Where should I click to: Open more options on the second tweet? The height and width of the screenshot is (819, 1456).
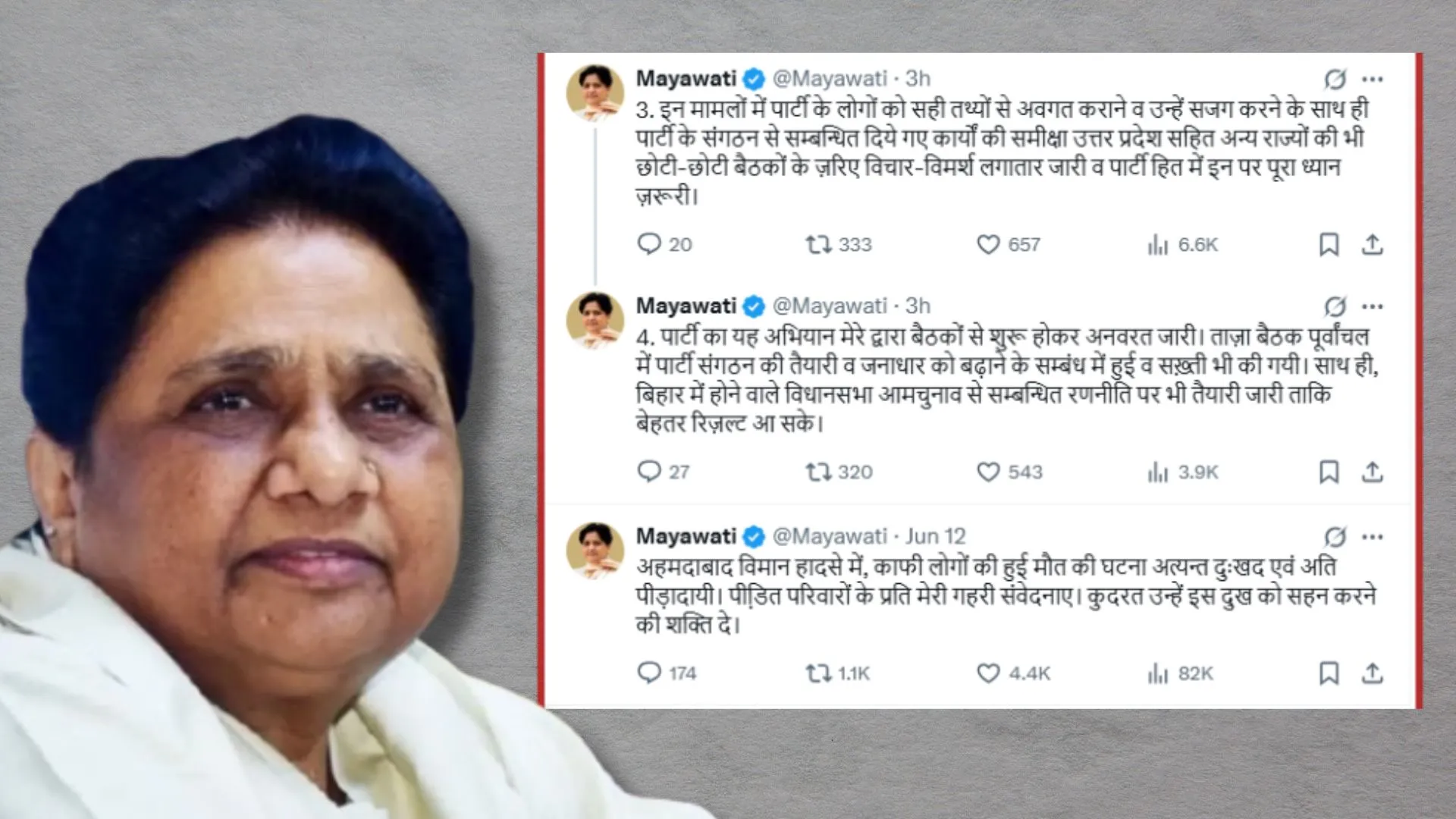point(1373,306)
